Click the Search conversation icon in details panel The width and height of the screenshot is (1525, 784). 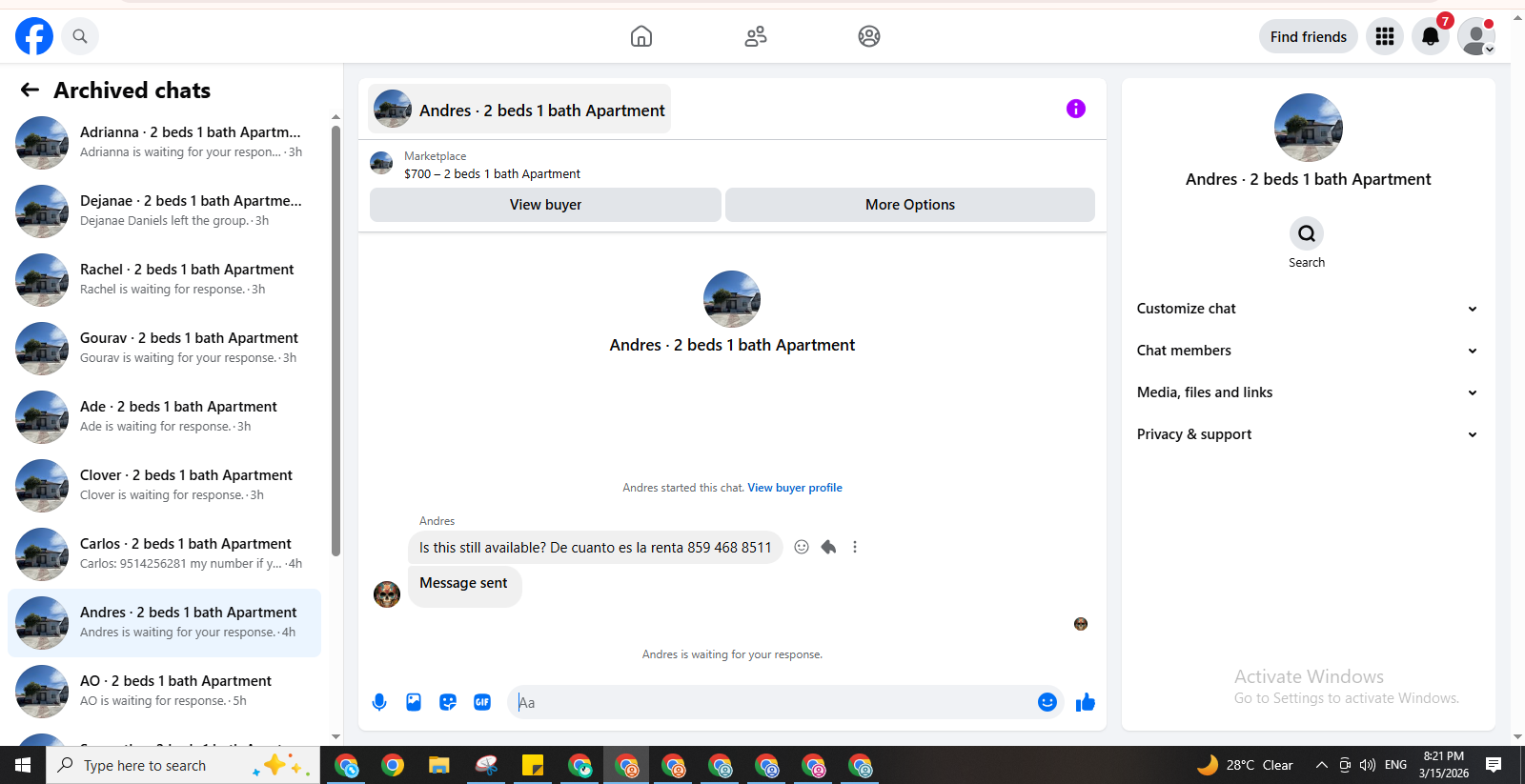point(1307,233)
